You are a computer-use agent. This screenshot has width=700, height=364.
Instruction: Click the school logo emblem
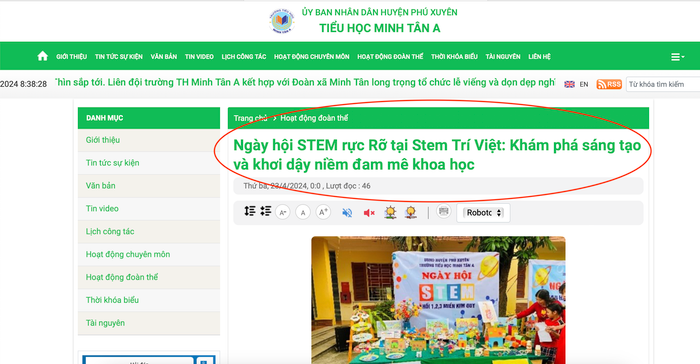[282, 21]
